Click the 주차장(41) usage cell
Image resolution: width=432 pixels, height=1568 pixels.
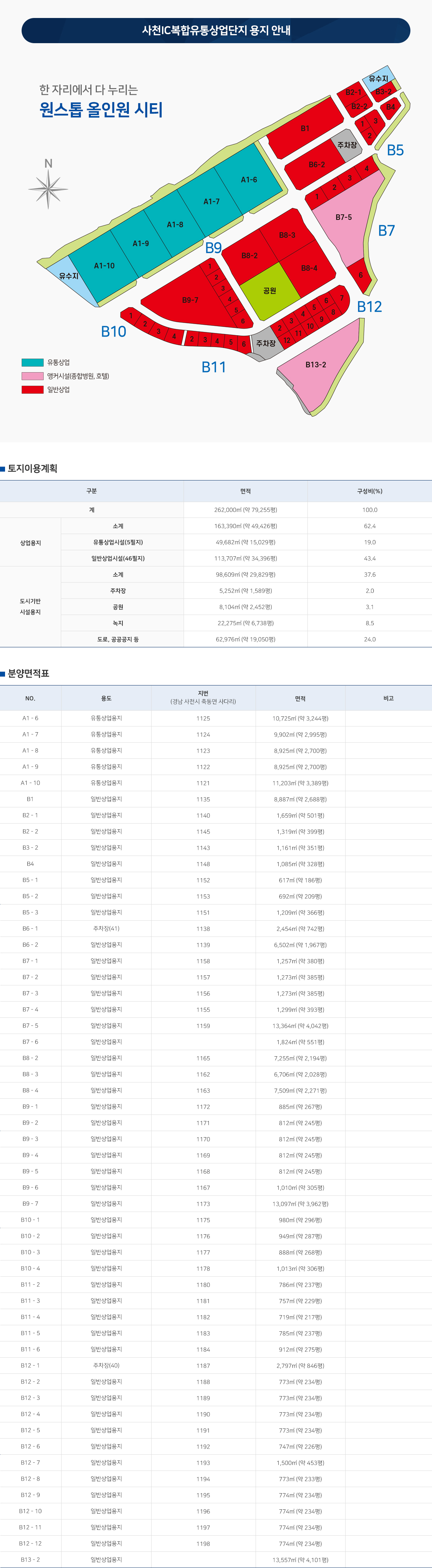tap(106, 929)
